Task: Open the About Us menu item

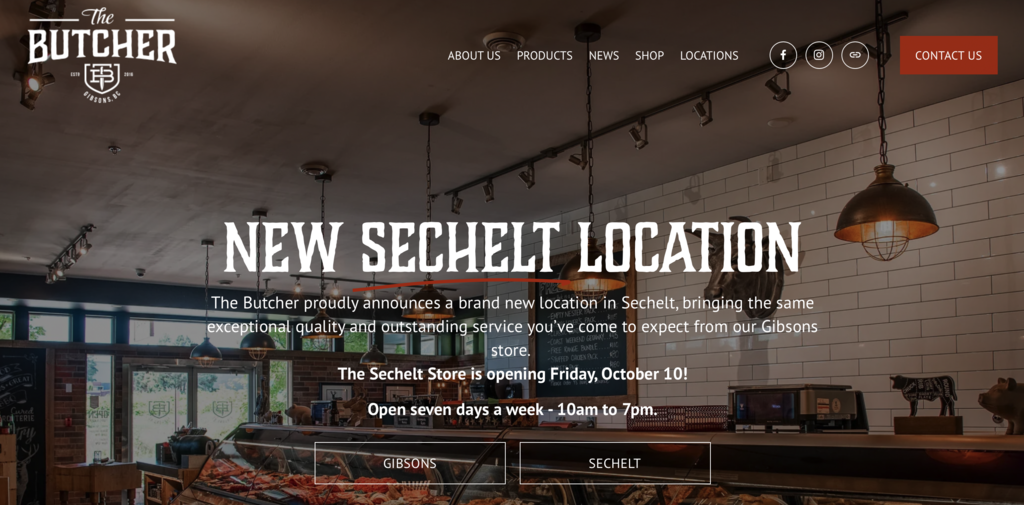Action: [x=474, y=56]
